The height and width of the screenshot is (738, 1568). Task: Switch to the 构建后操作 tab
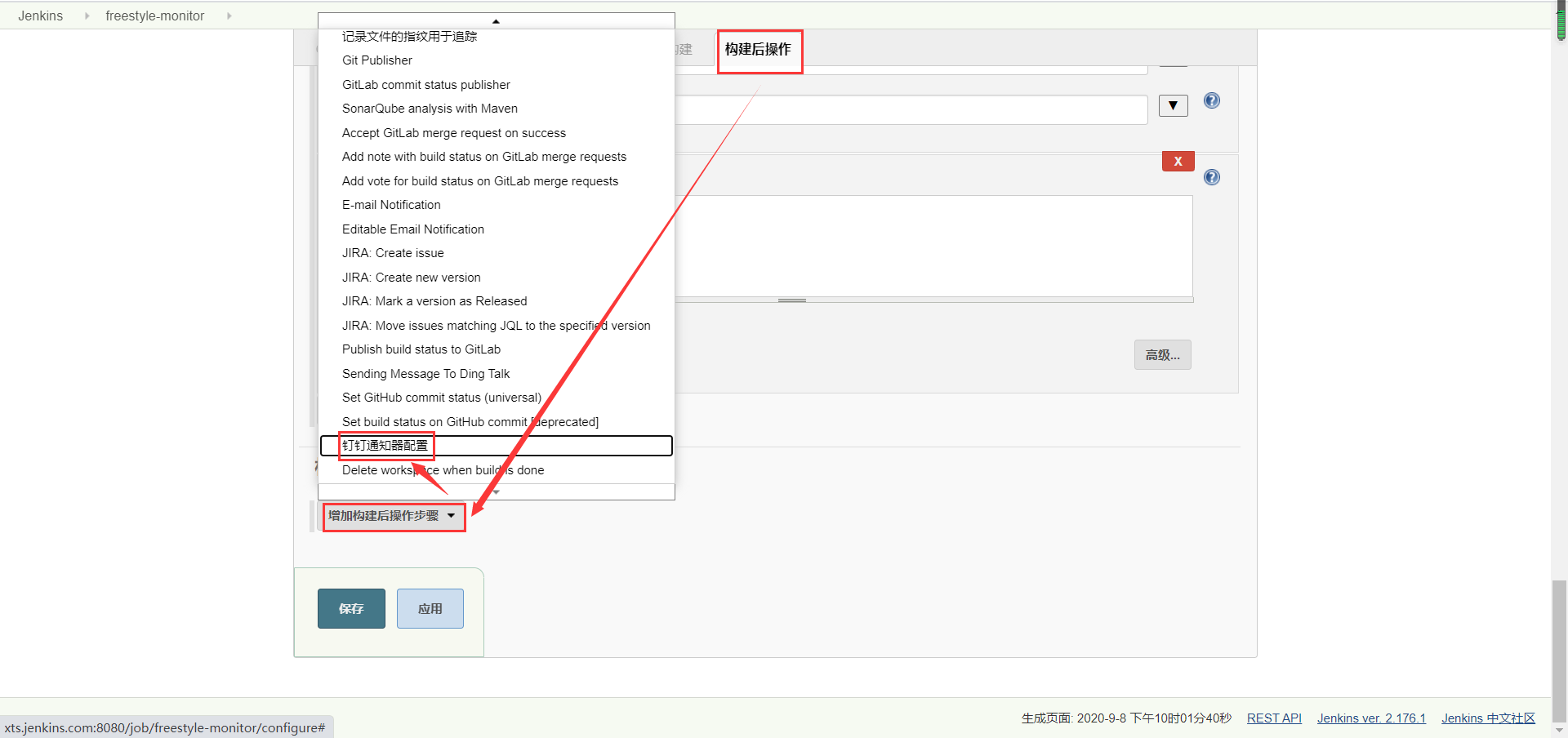[759, 50]
